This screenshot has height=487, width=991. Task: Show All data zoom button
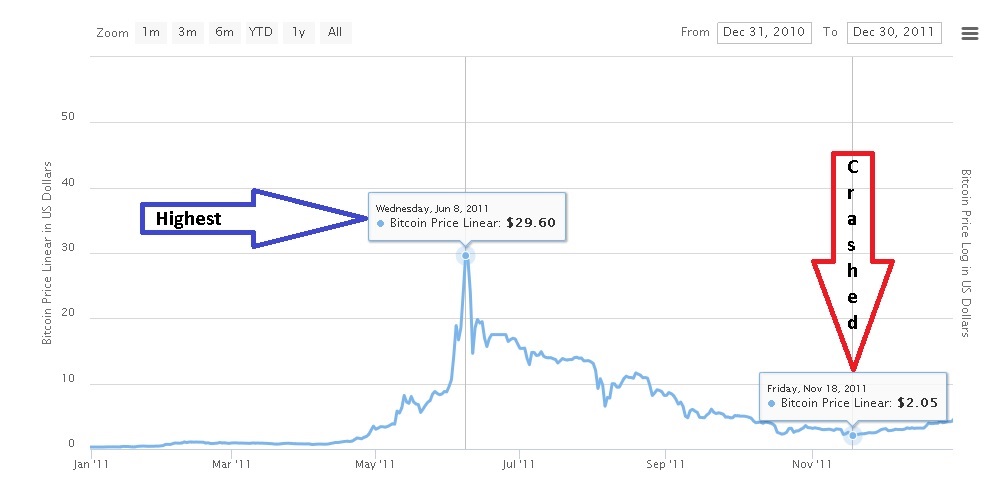[335, 32]
